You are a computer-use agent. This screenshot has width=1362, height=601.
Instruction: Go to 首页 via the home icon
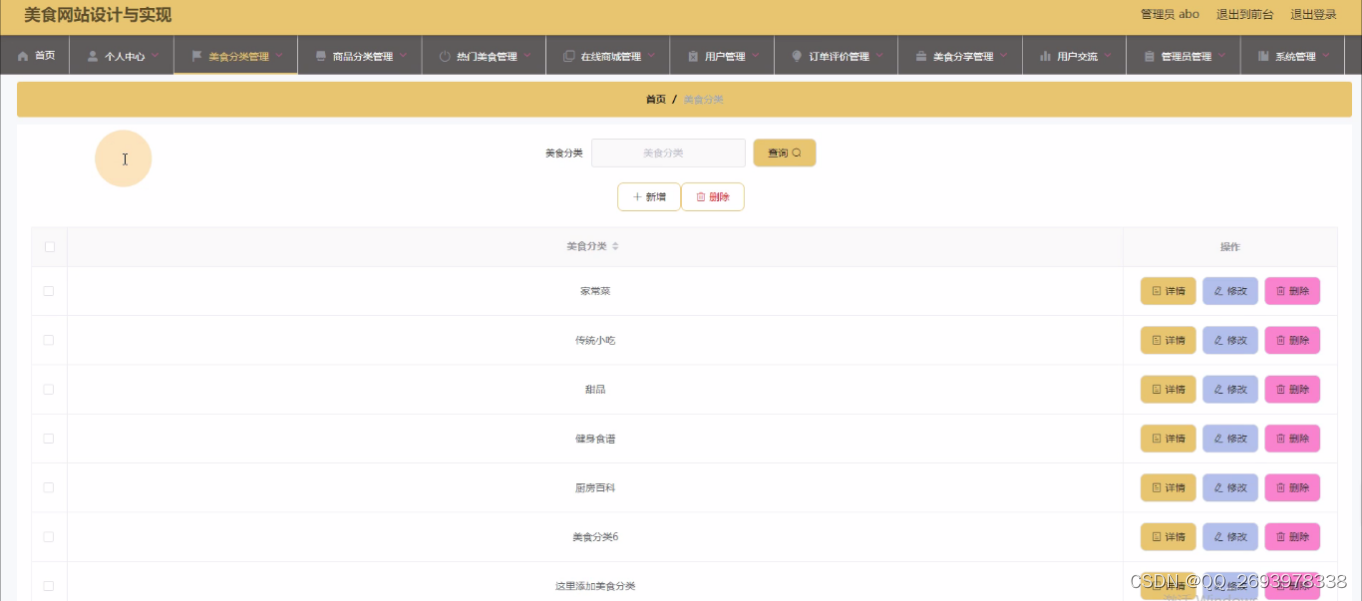coord(23,57)
